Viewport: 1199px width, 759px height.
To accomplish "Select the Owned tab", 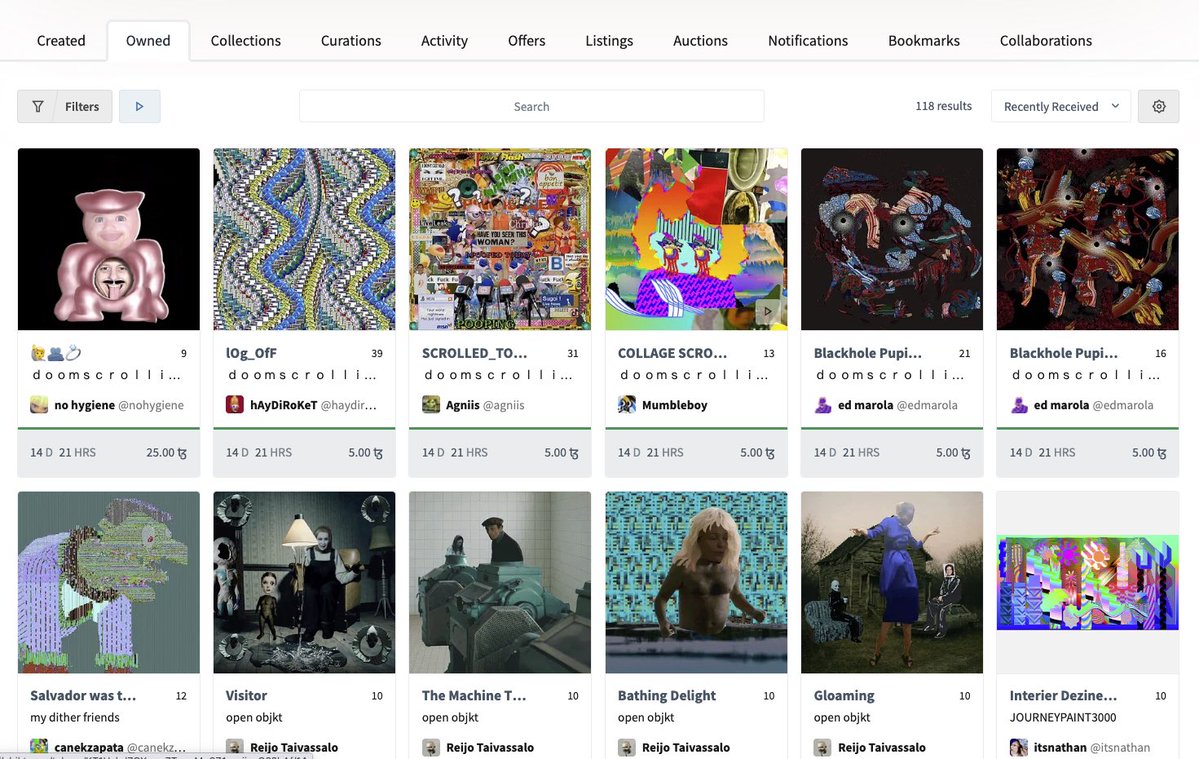I will [x=148, y=41].
